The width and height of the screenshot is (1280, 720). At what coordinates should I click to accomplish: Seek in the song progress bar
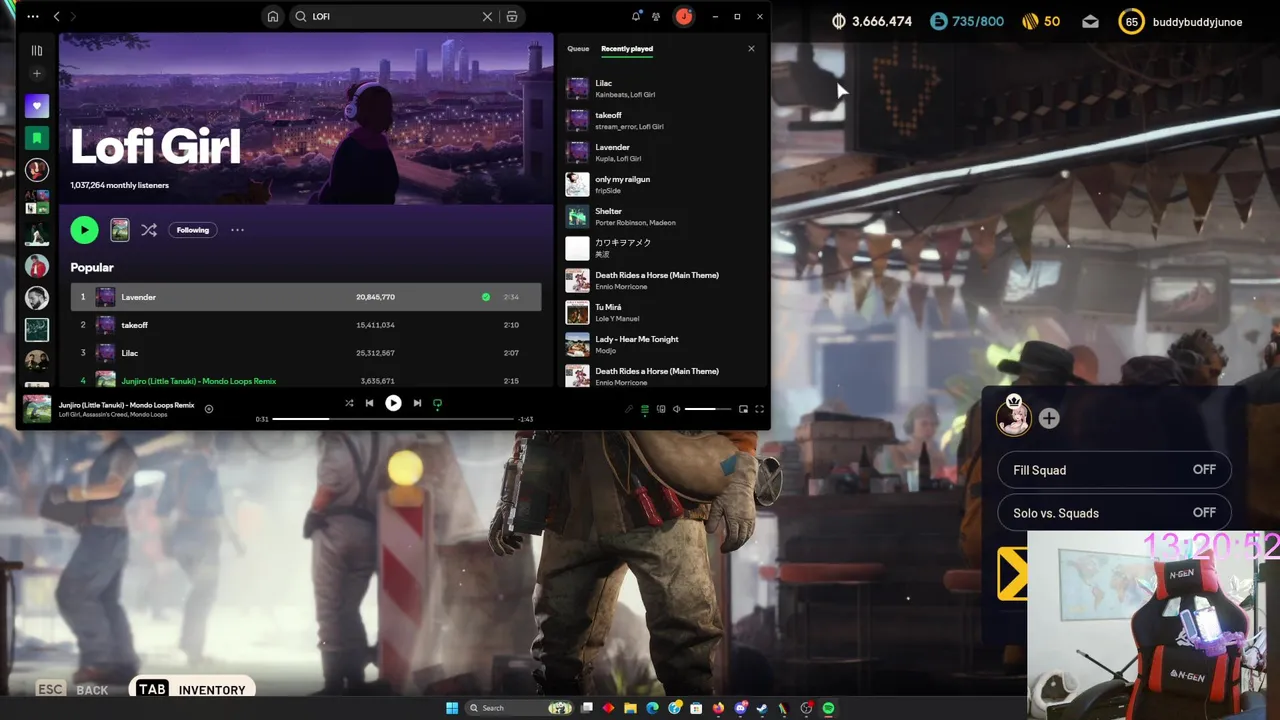pyautogui.click(x=393, y=419)
